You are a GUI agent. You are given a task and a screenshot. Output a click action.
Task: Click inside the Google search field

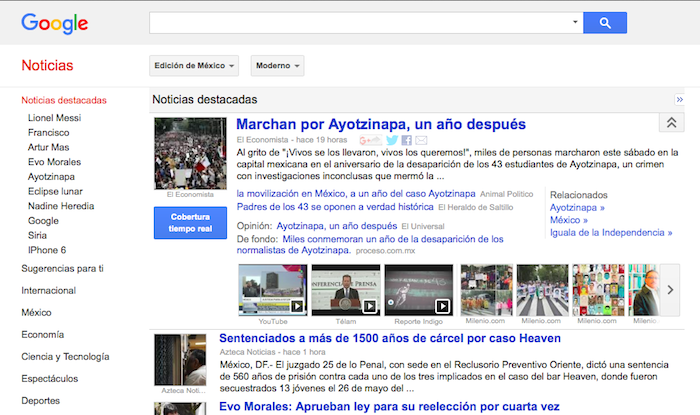pyautogui.click(x=358, y=22)
